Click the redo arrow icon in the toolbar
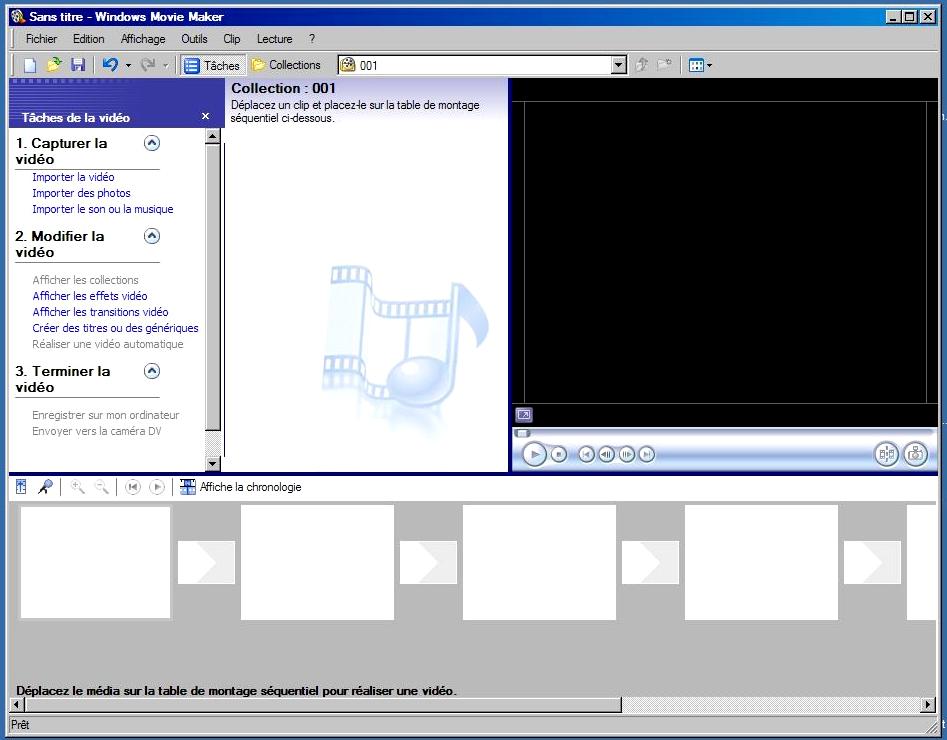 [148, 65]
